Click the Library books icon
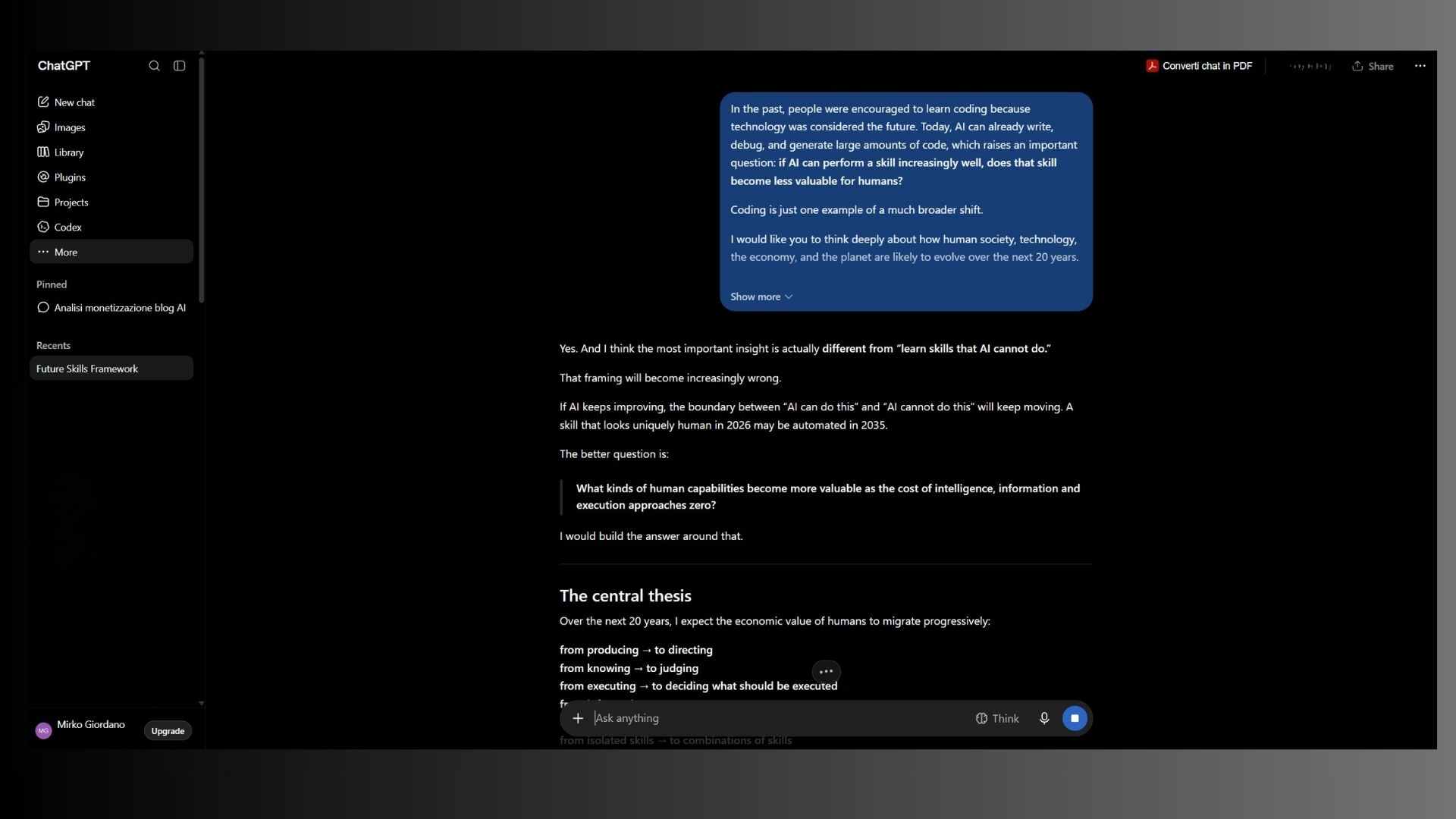The image size is (1456, 819). 43,152
